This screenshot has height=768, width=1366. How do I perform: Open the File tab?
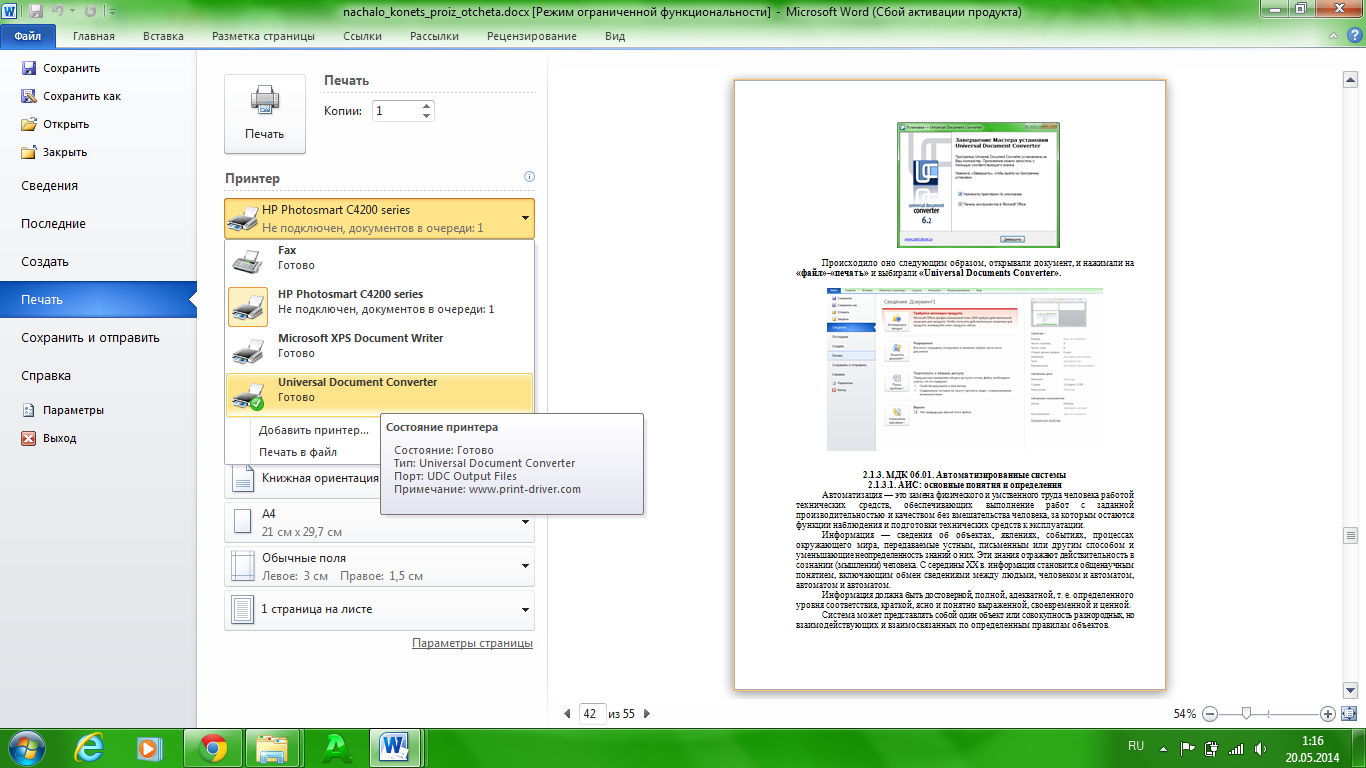(x=28, y=36)
